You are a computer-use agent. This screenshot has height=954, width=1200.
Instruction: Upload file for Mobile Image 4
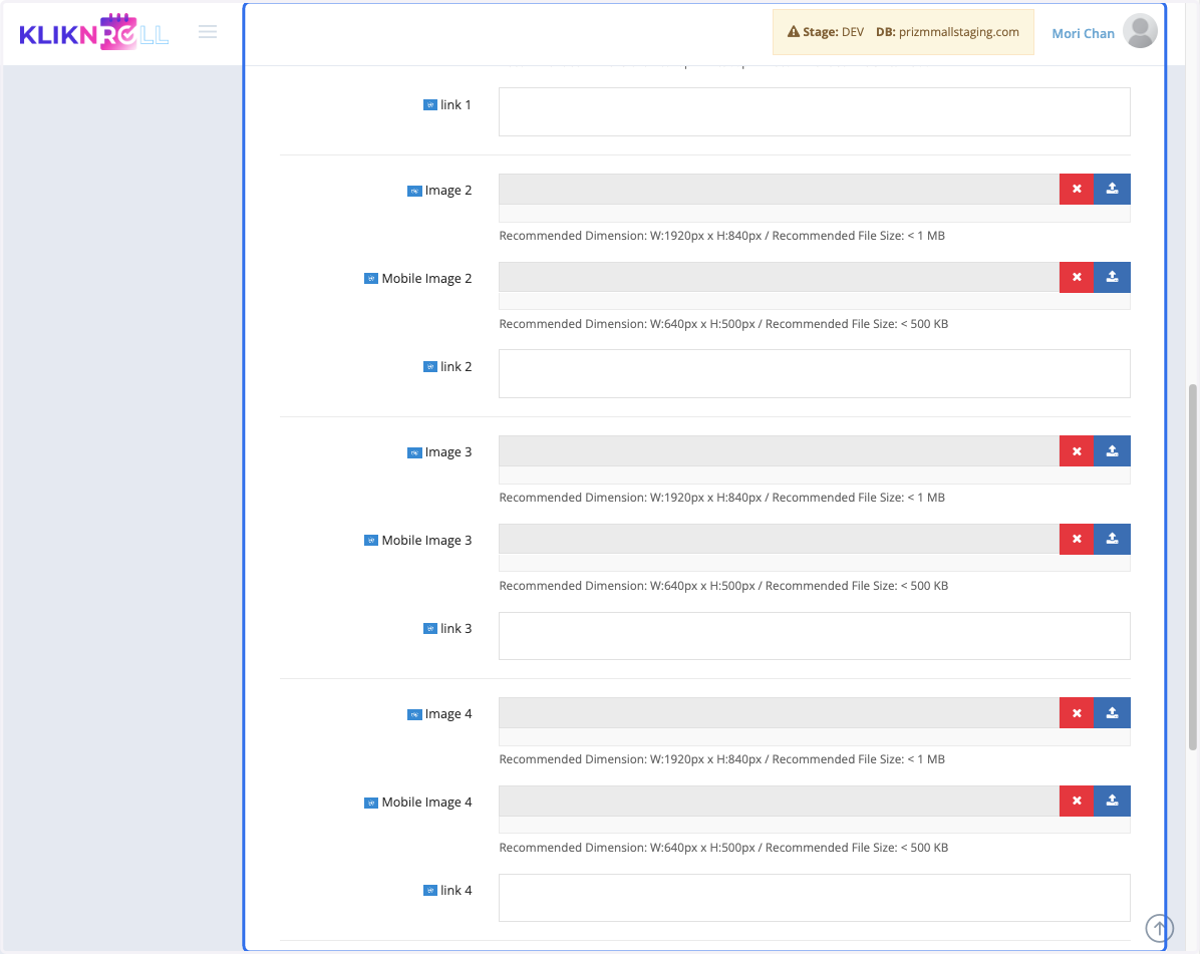[1112, 801]
